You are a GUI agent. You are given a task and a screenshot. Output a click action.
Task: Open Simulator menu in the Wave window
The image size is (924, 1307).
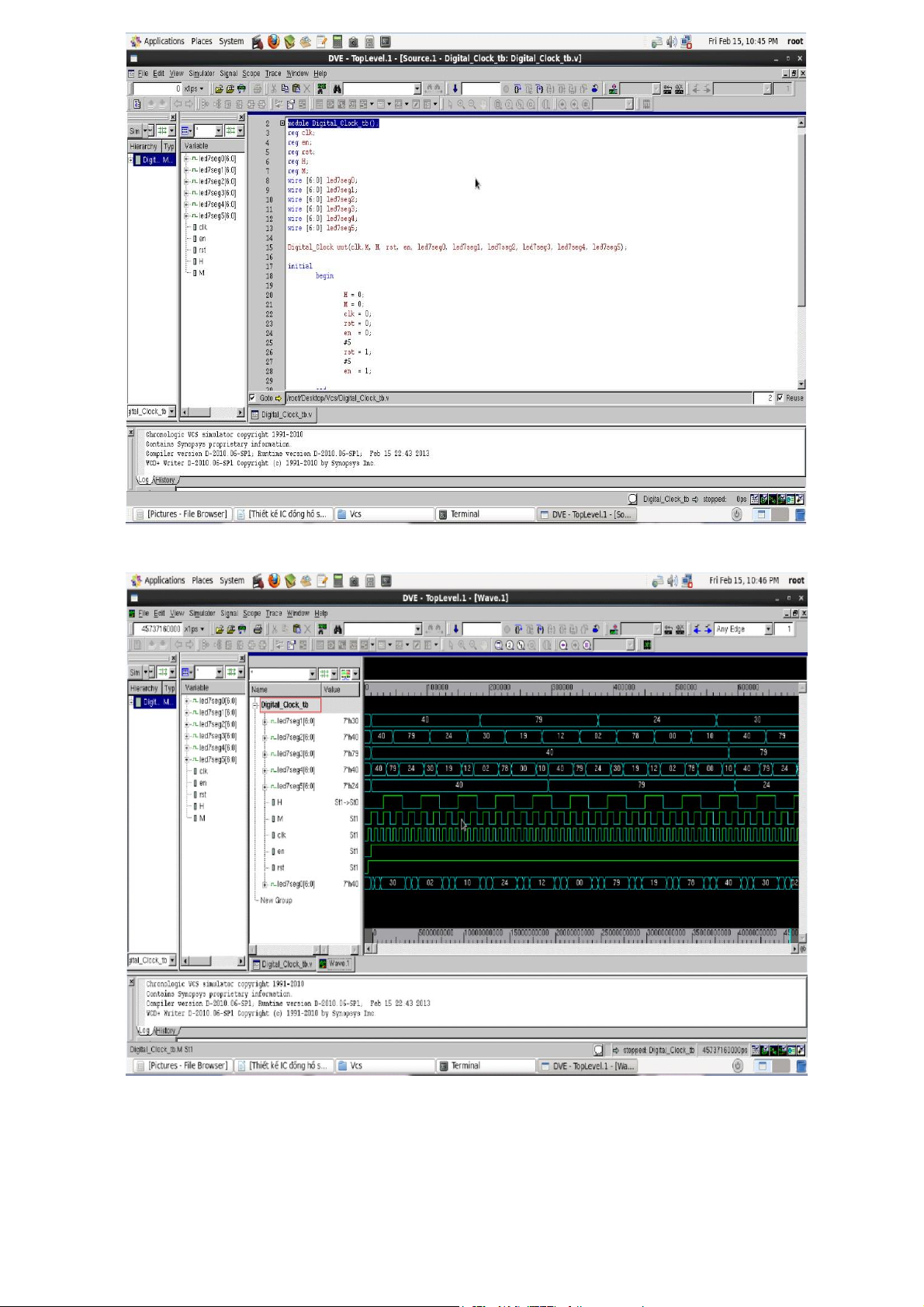coord(201,614)
